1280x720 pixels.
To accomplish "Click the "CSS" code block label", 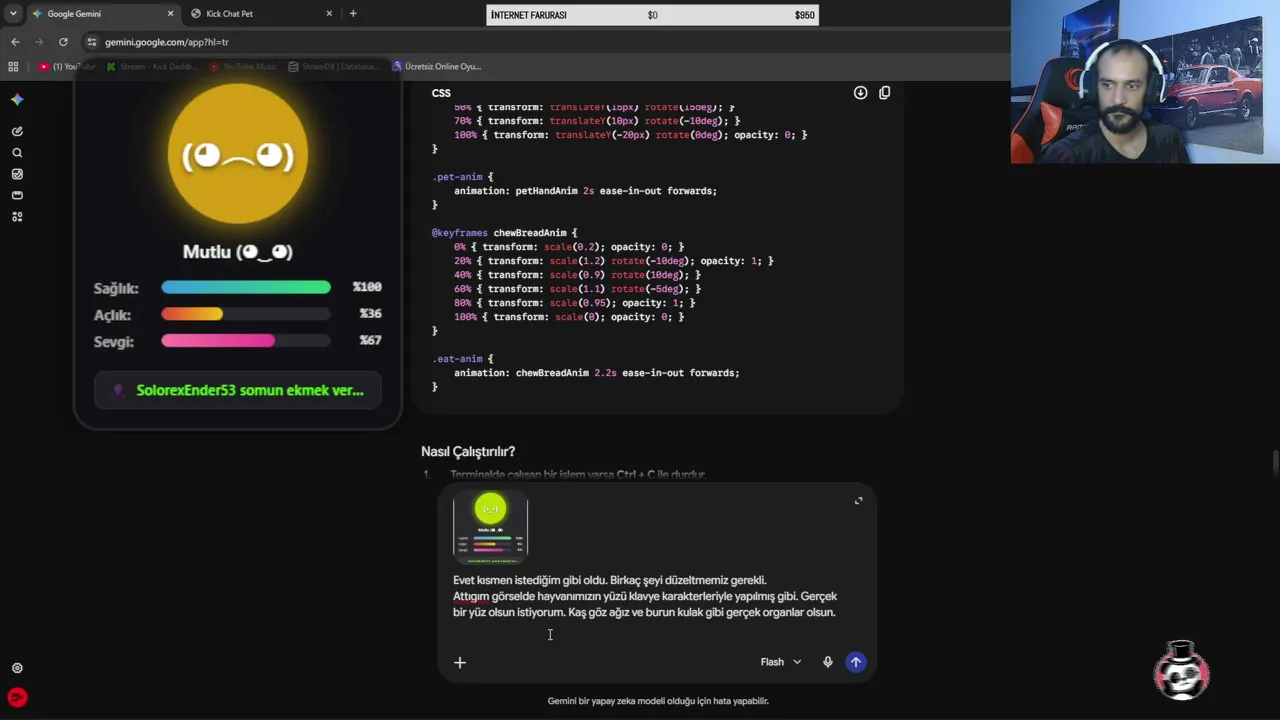I will (441, 93).
